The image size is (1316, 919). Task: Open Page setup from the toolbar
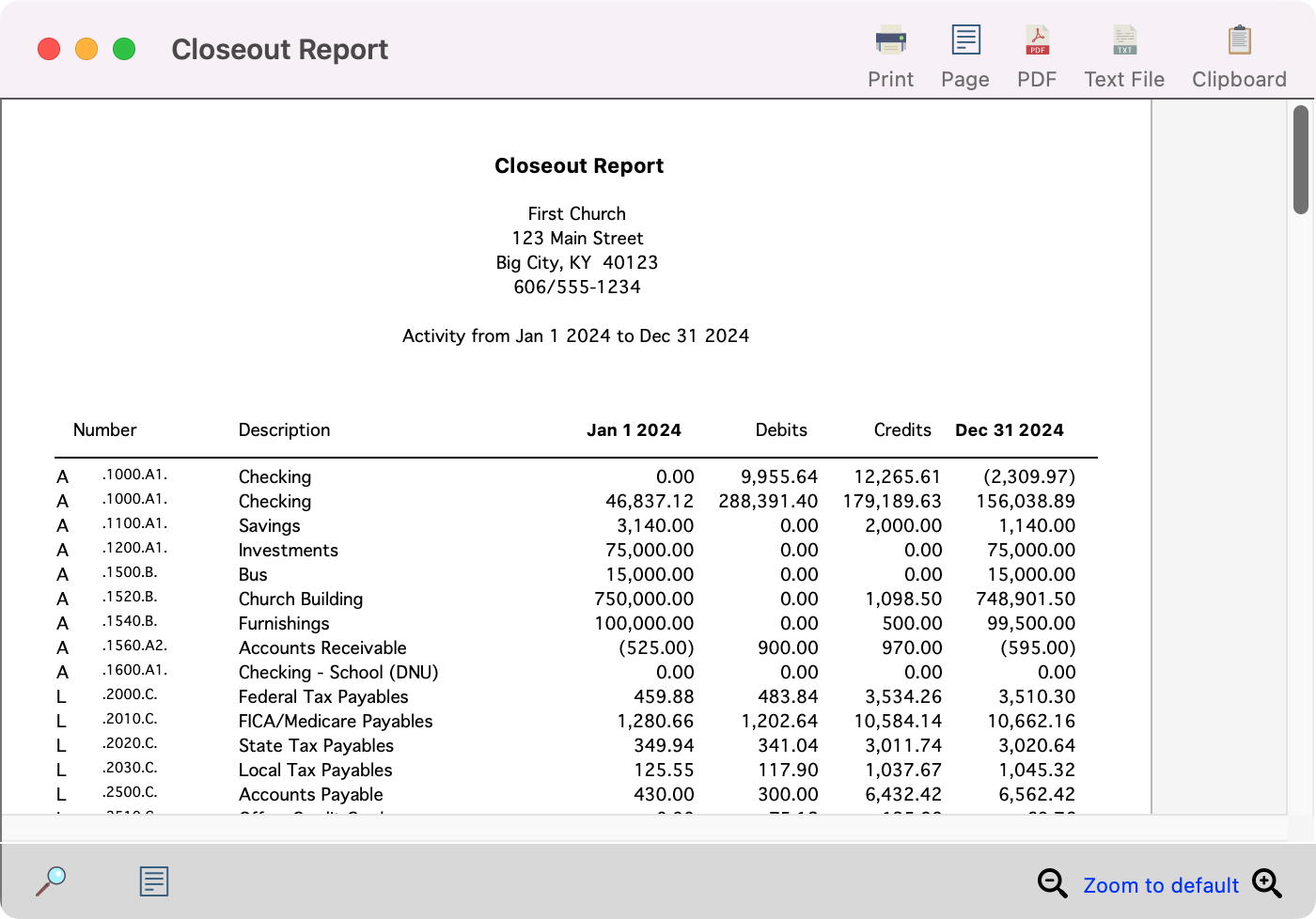click(x=965, y=41)
